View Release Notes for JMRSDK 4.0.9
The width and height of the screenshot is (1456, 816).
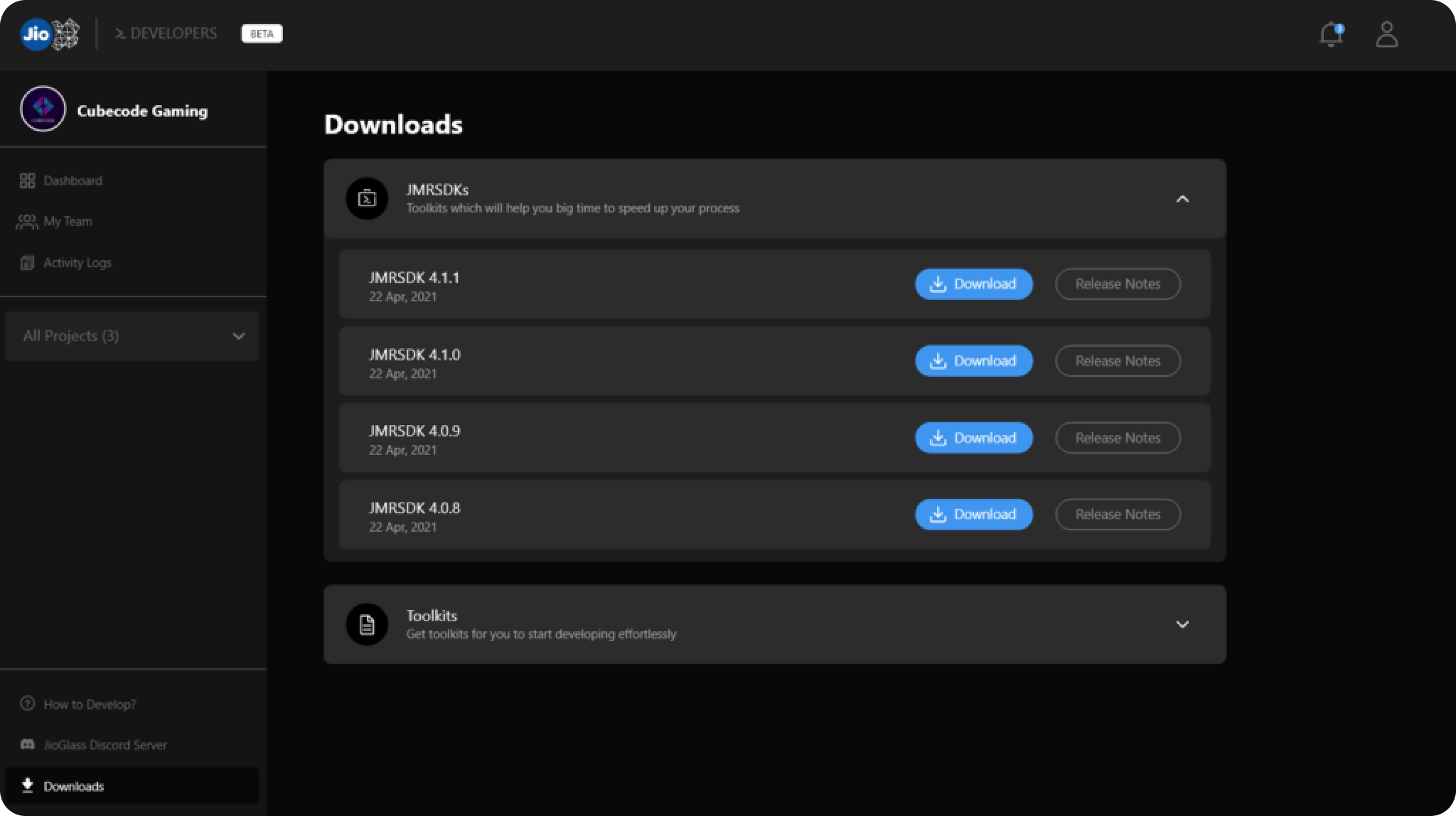1118,438
